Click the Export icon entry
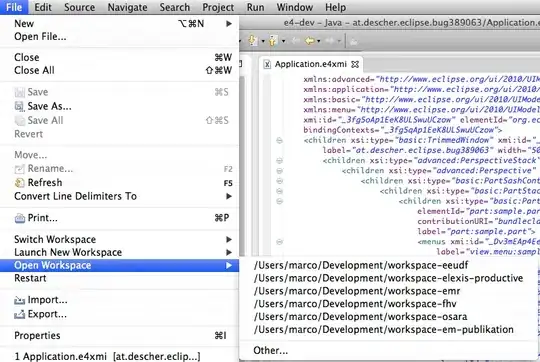Image resolution: width=540 pixels, height=362 pixels. pos(19,314)
